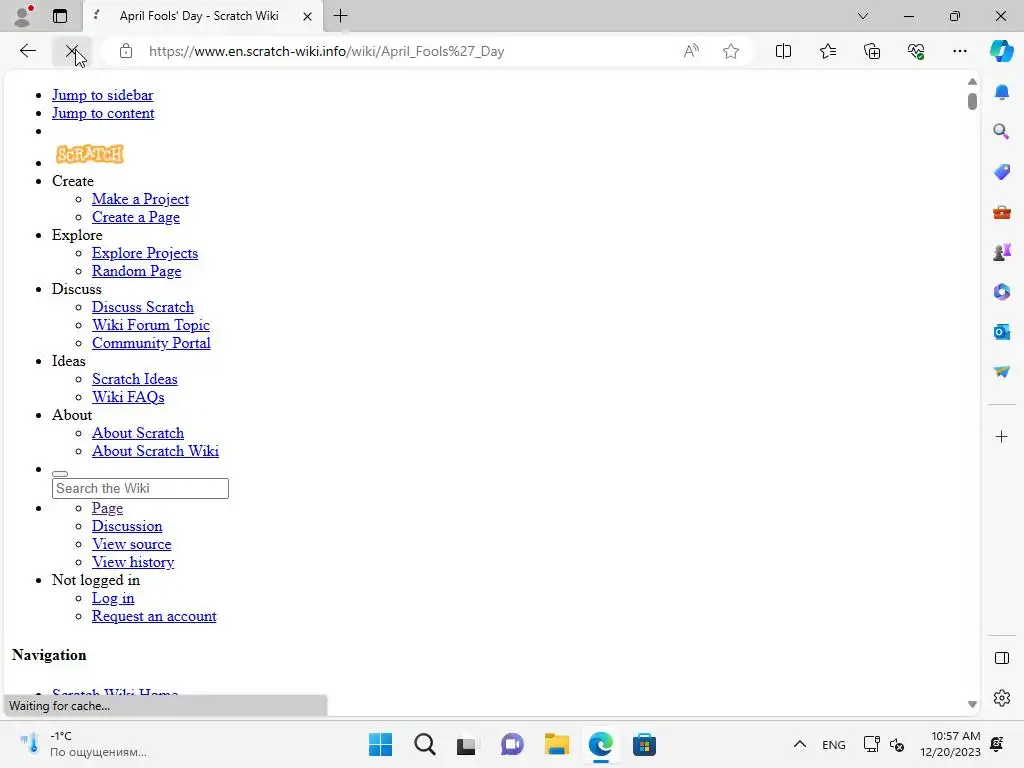
Task: Follow Jump to content link
Action: 103,113
